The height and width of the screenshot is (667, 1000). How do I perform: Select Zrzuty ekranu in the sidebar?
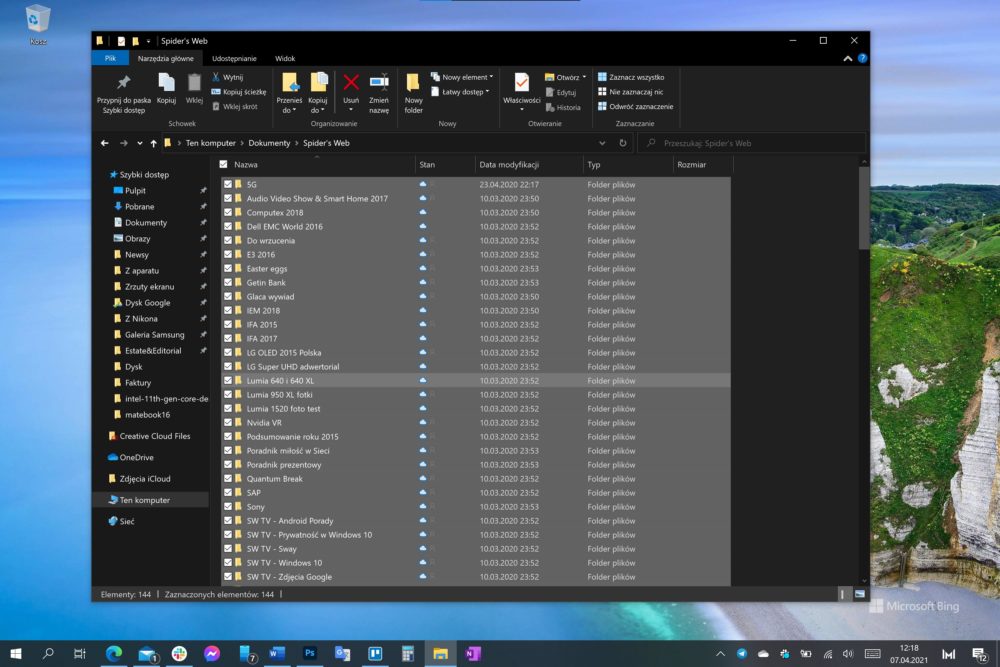click(x=149, y=287)
